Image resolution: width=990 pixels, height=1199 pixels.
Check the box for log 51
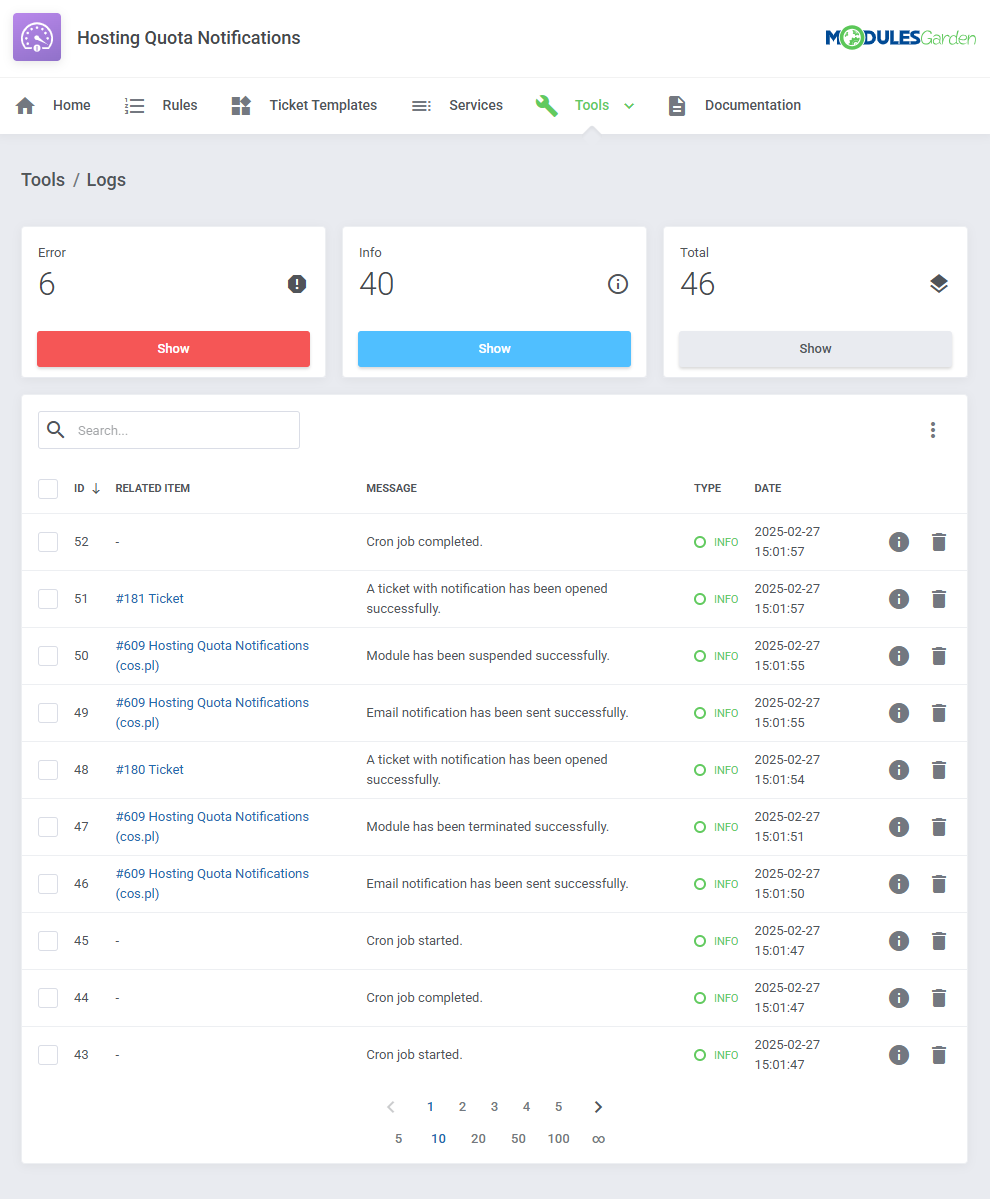(x=48, y=599)
